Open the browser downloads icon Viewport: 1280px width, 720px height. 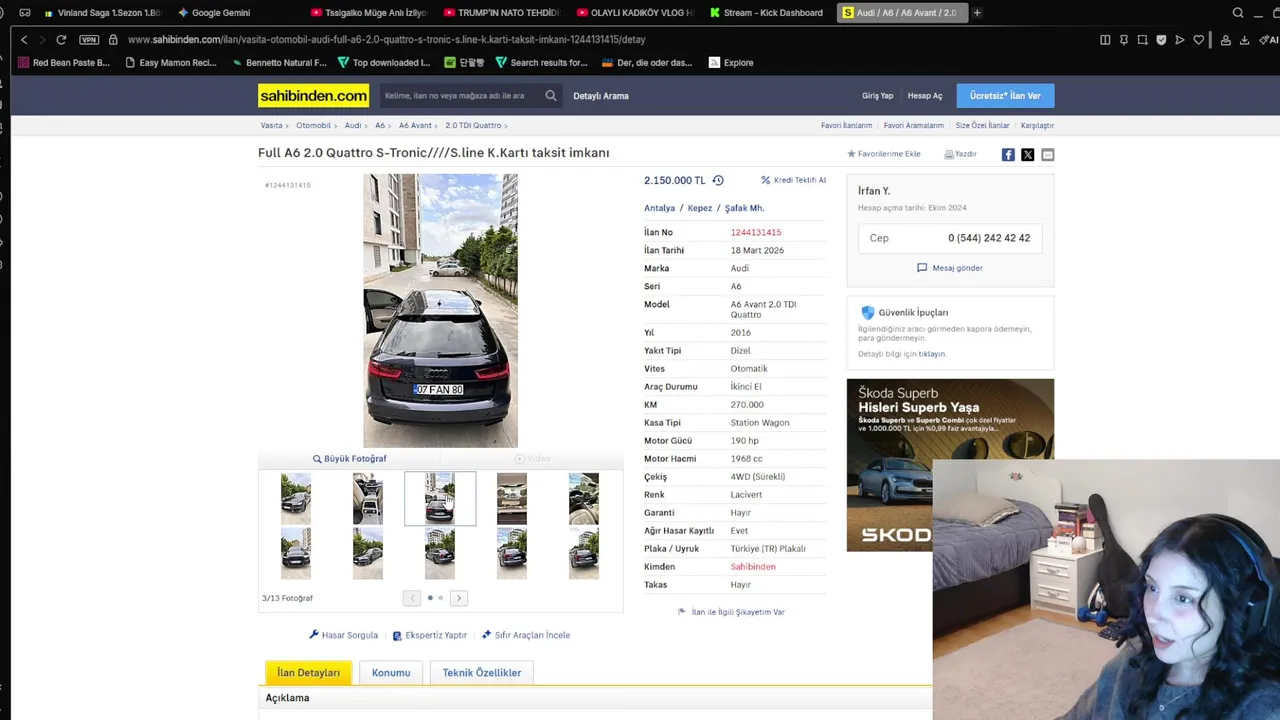pyautogui.click(x=1244, y=40)
